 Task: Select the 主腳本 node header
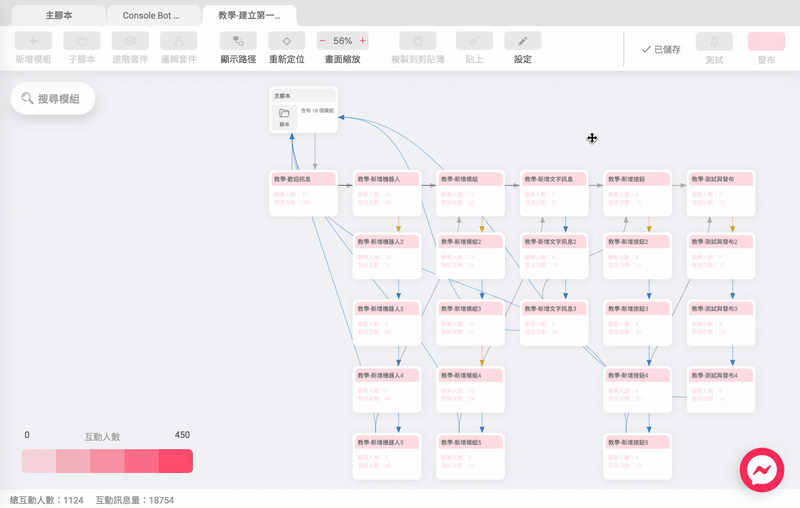pos(304,95)
